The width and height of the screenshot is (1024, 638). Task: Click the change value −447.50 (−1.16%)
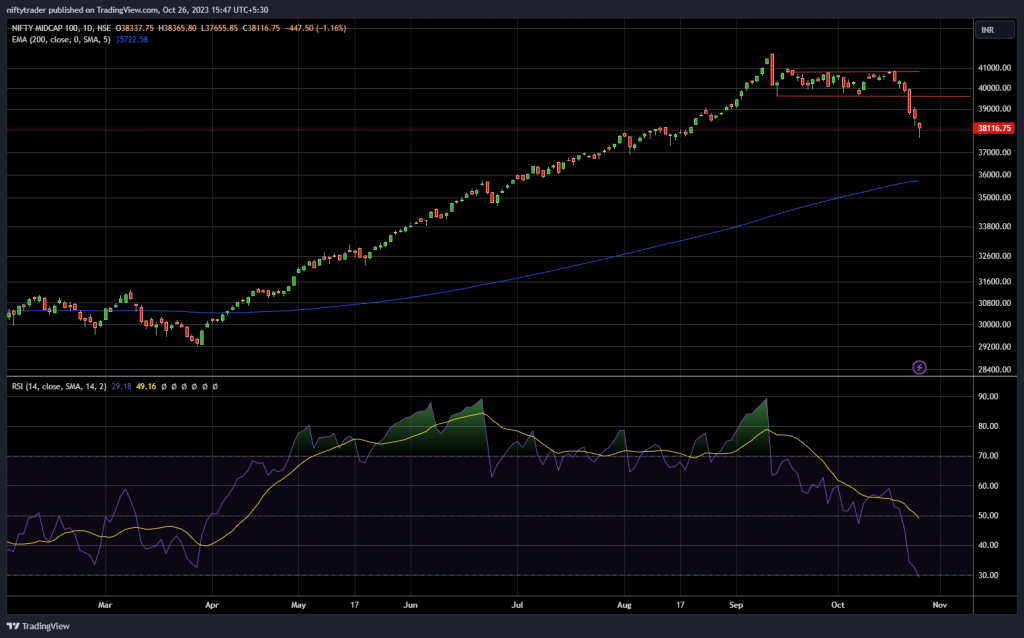pos(315,28)
